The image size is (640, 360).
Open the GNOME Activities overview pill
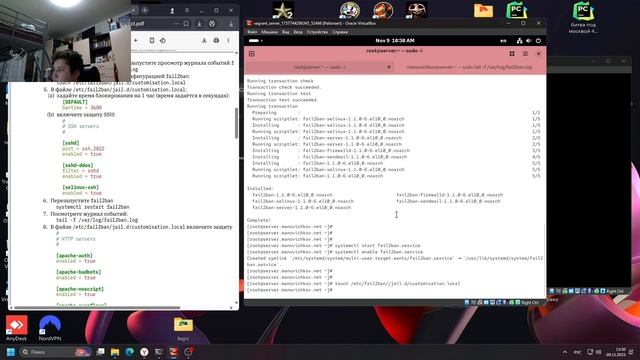point(255,41)
